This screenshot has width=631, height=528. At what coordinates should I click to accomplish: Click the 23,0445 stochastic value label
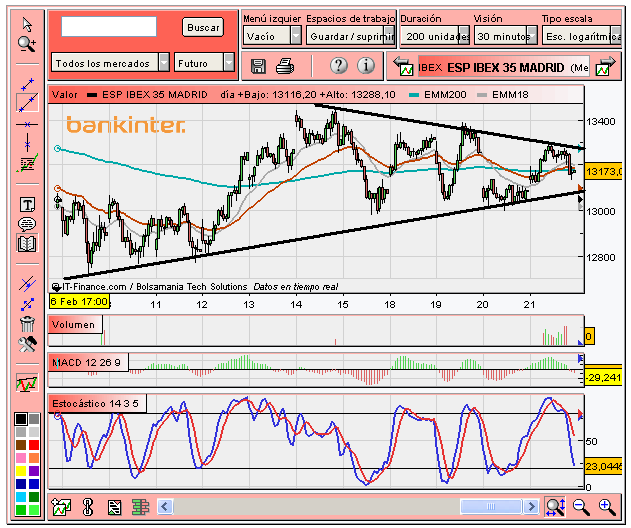pyautogui.click(x=602, y=466)
